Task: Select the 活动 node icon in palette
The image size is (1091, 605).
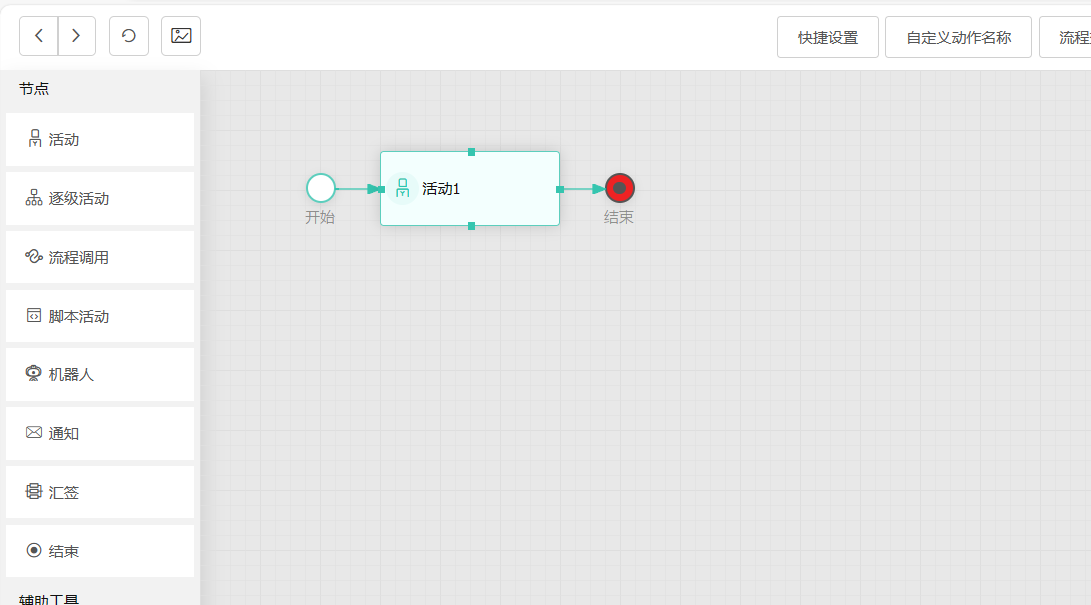Action: [34, 138]
